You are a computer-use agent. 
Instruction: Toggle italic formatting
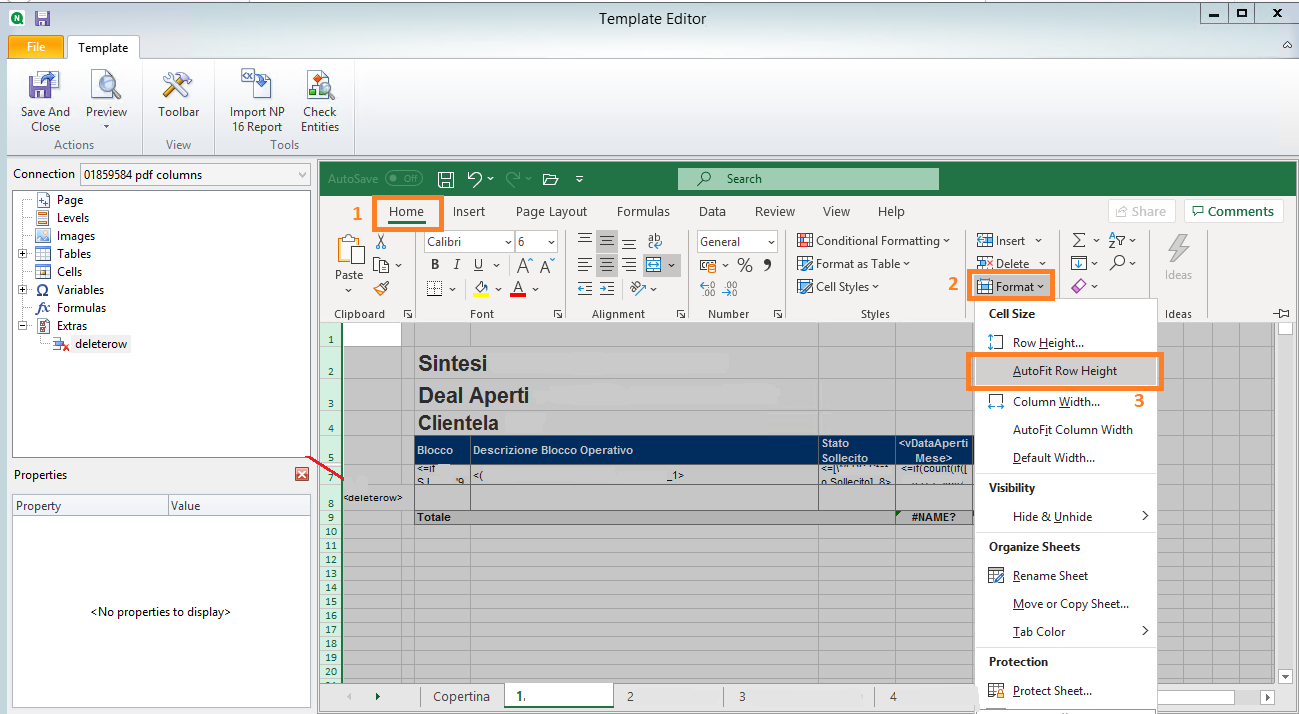pyautogui.click(x=457, y=265)
